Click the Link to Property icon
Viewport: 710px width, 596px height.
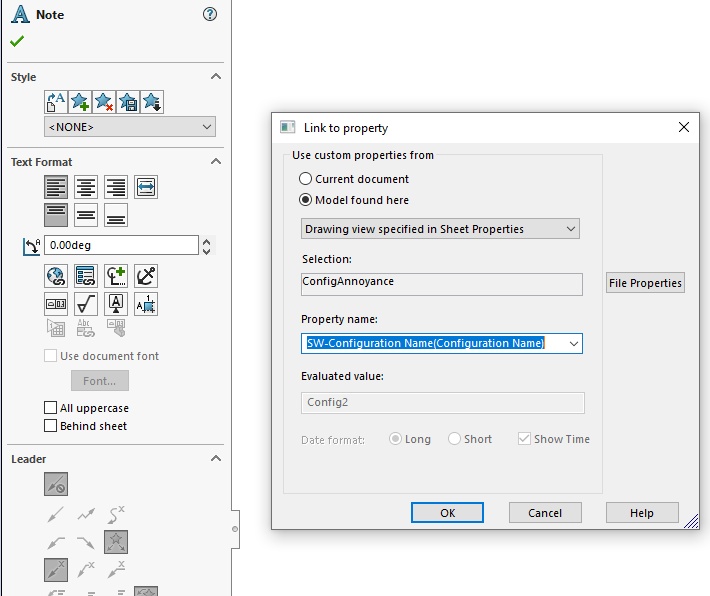click(x=86, y=276)
